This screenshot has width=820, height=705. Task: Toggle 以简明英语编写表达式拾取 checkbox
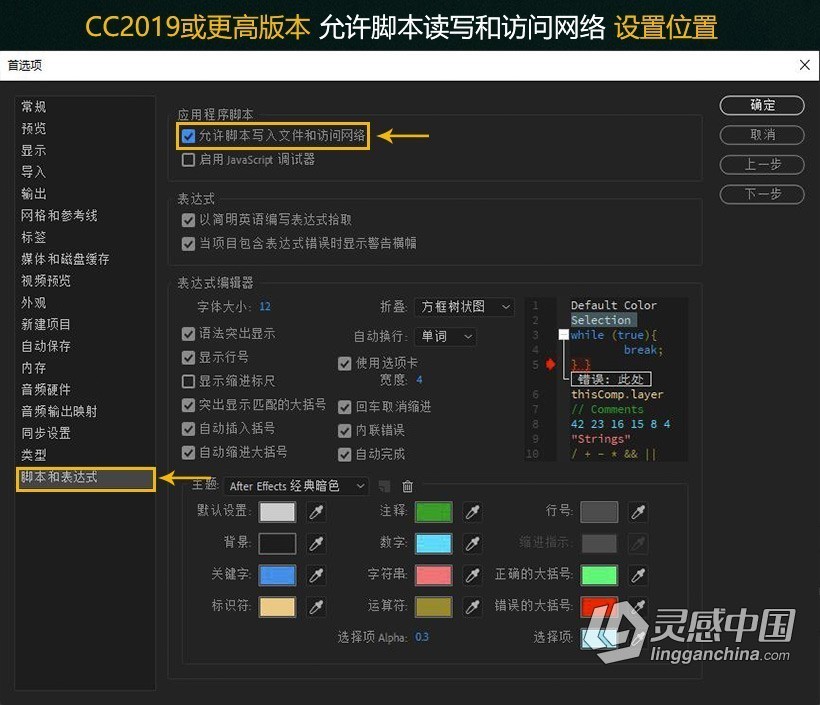pyautogui.click(x=188, y=220)
